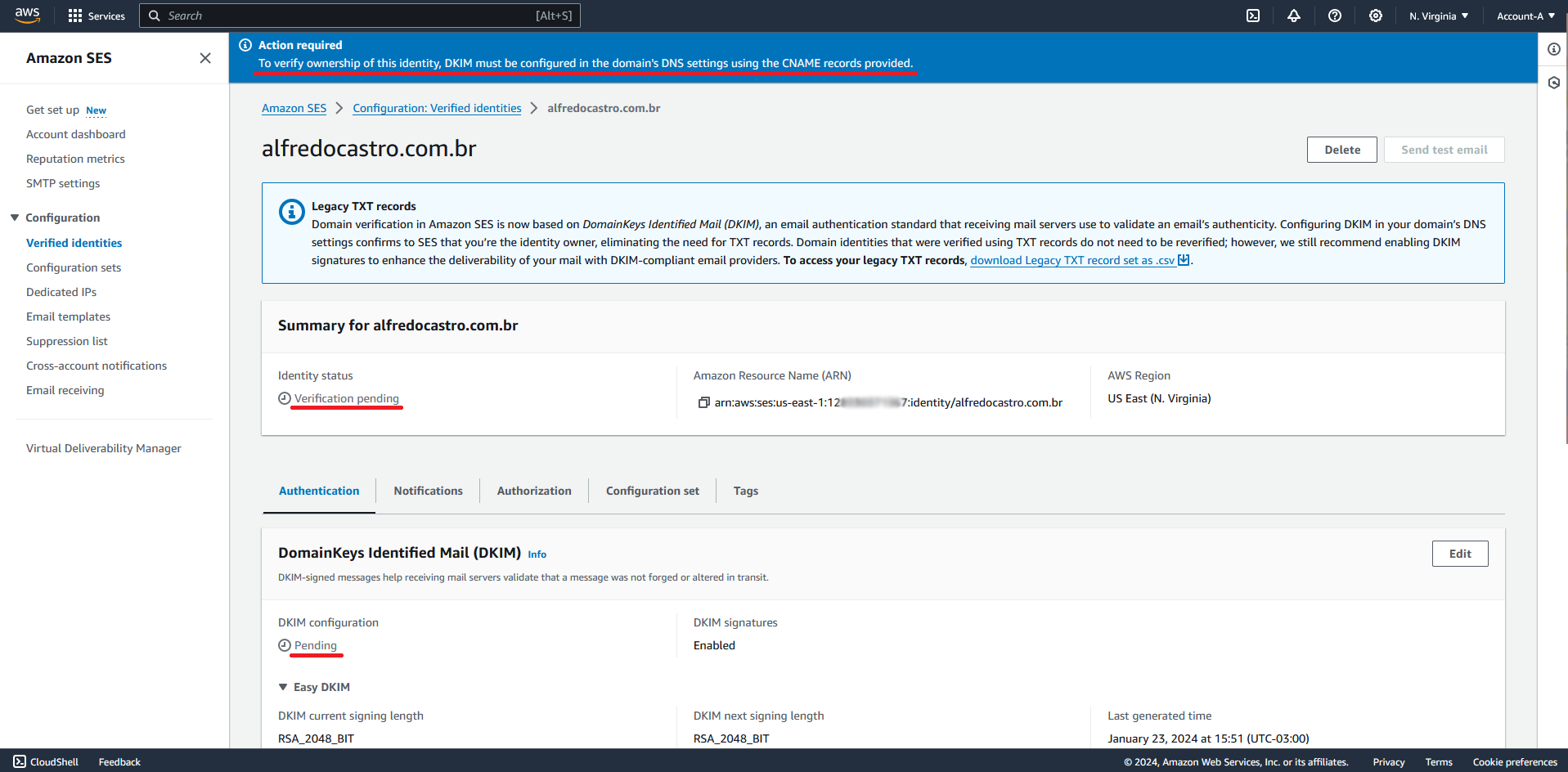Open Reputation metrics in sidebar
This screenshot has width=1568, height=772.
(75, 159)
